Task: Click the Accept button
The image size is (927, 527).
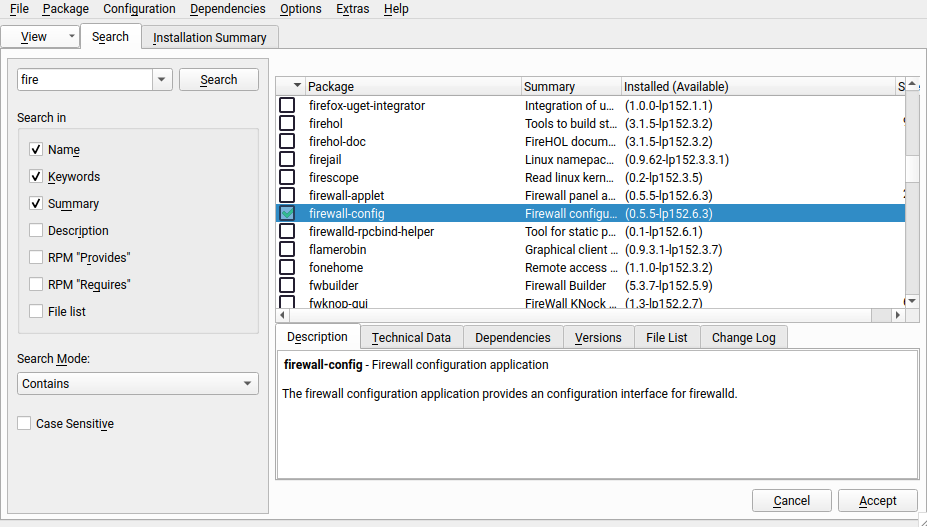Action: click(x=878, y=501)
